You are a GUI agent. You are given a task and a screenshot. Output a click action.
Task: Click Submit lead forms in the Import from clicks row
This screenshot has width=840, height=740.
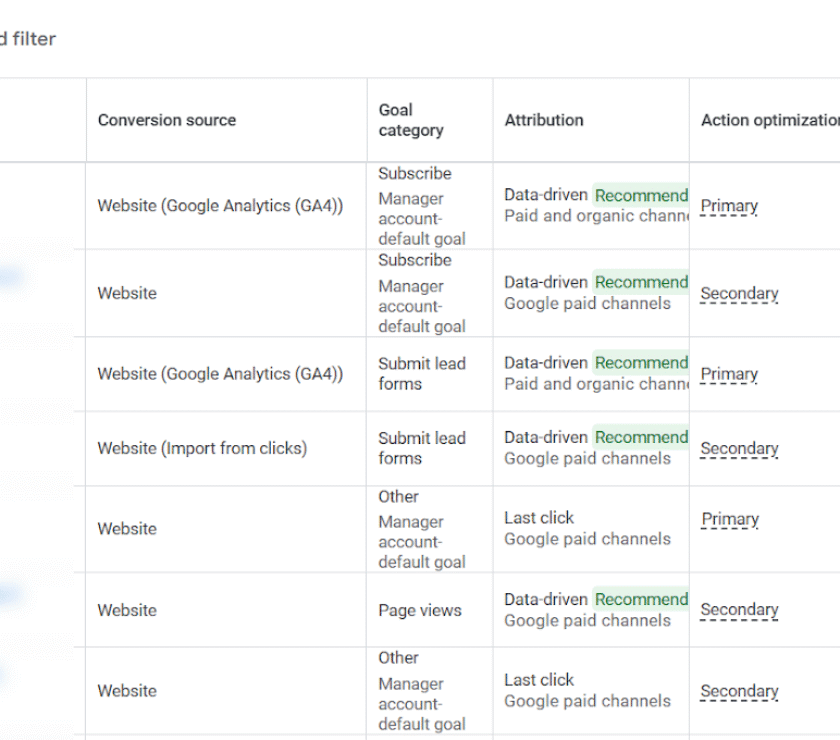coord(421,448)
